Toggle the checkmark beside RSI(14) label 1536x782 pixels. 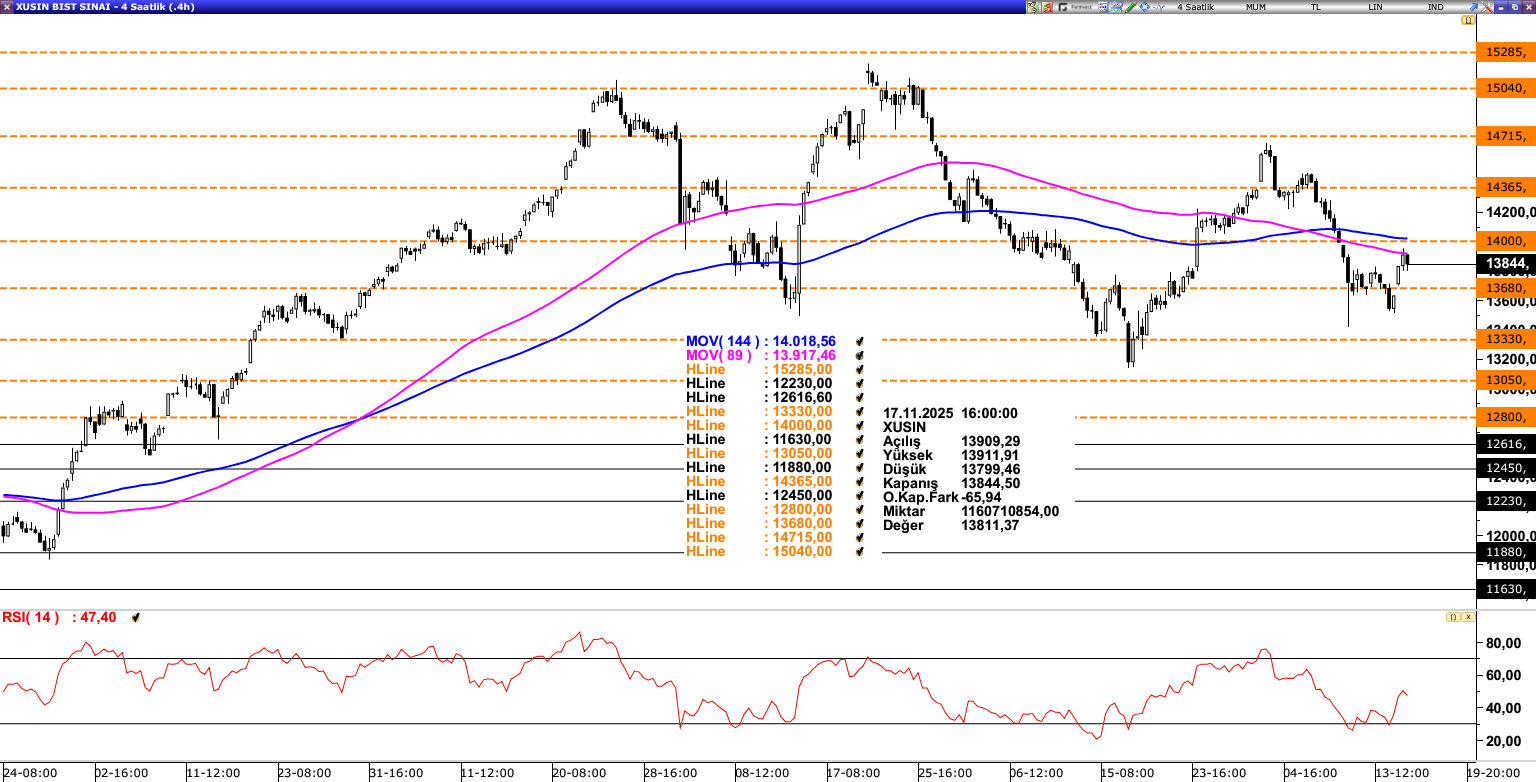click(136, 618)
